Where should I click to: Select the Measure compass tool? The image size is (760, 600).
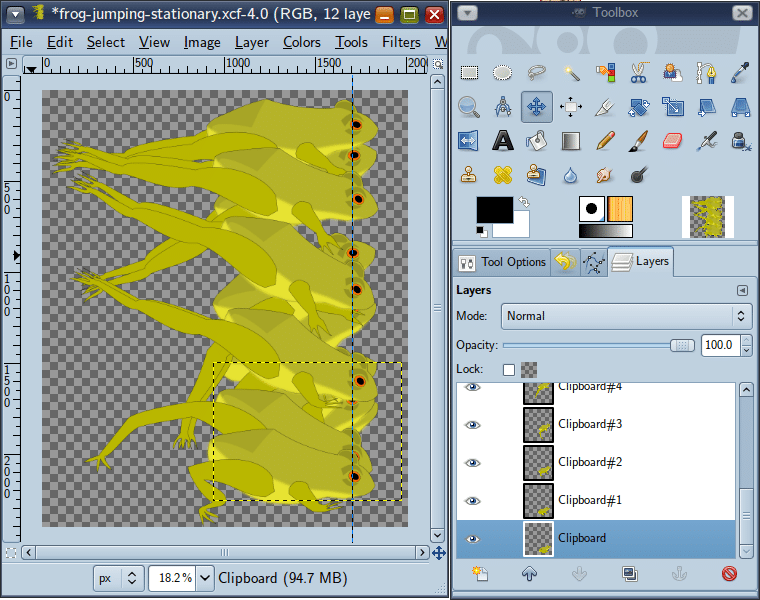503,107
